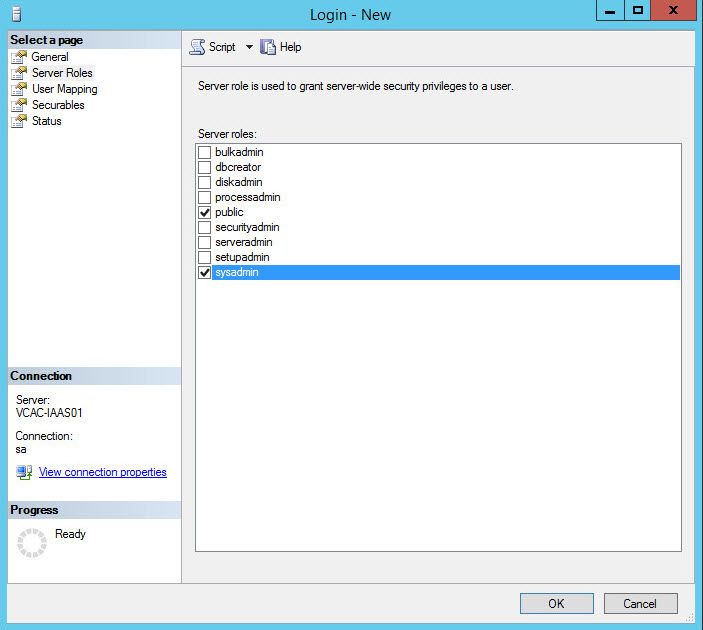Screen dimensions: 703x630
Task: Select the serveradmin row in list
Action: coord(438,243)
